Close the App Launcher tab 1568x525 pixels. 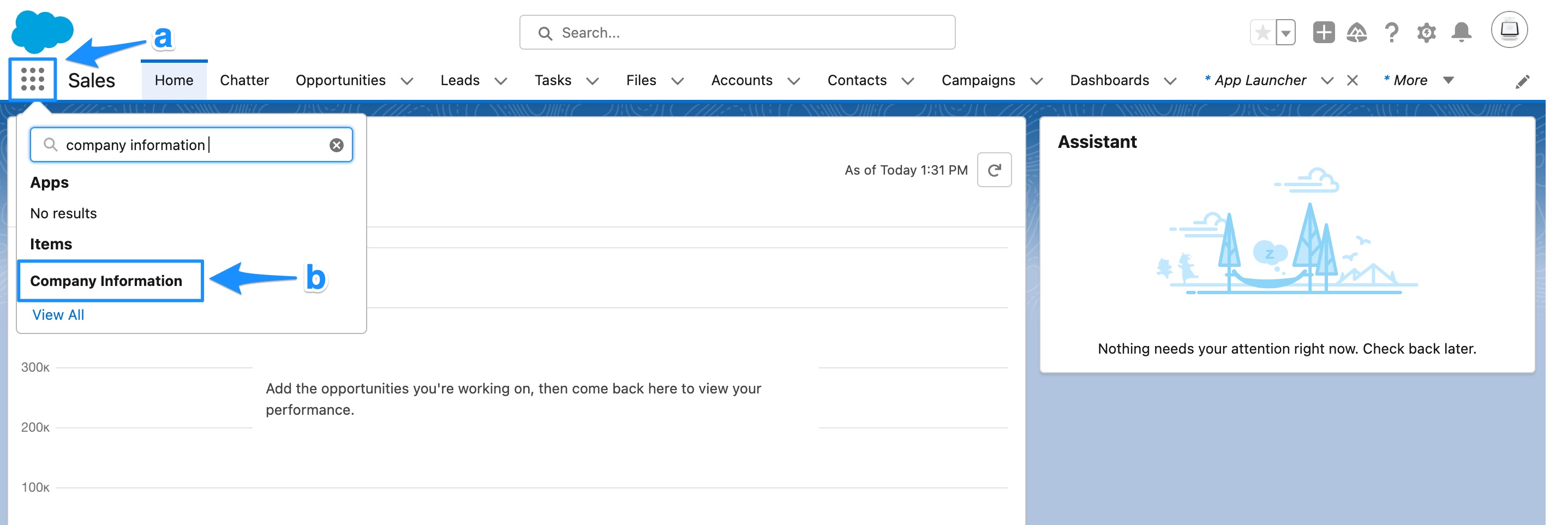pos(1352,80)
